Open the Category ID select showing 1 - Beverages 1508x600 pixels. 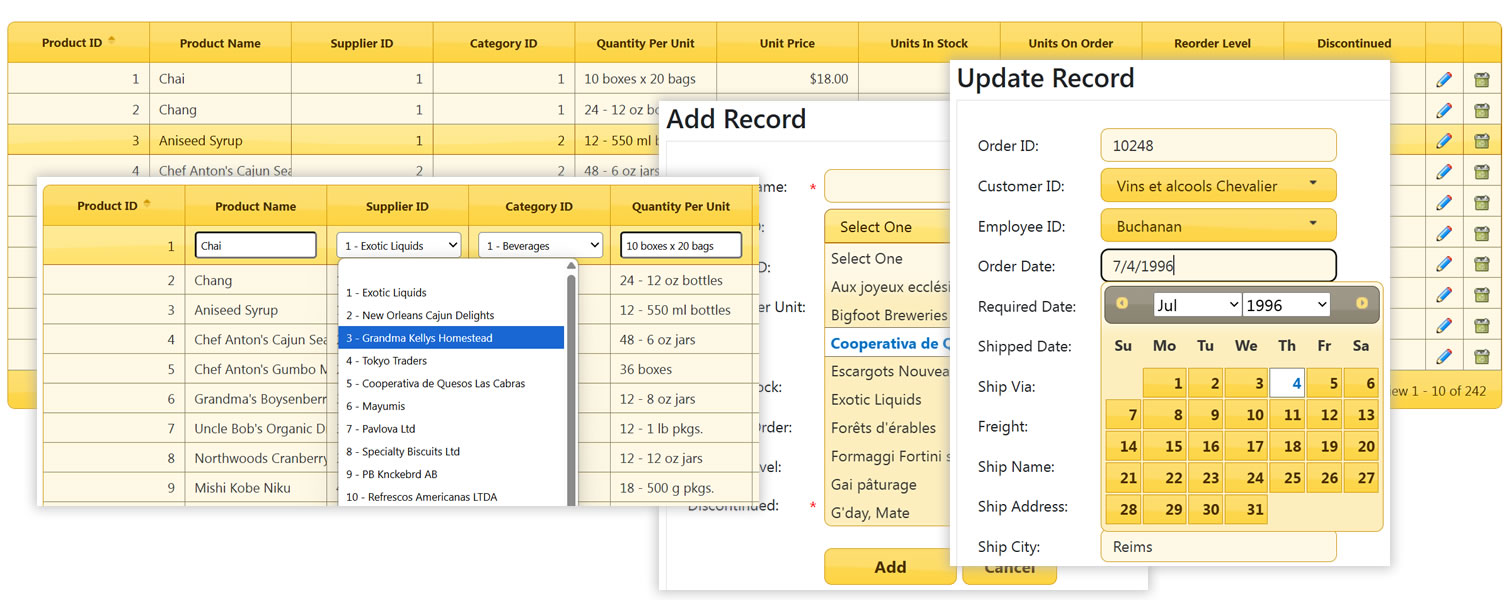pyautogui.click(x=541, y=245)
